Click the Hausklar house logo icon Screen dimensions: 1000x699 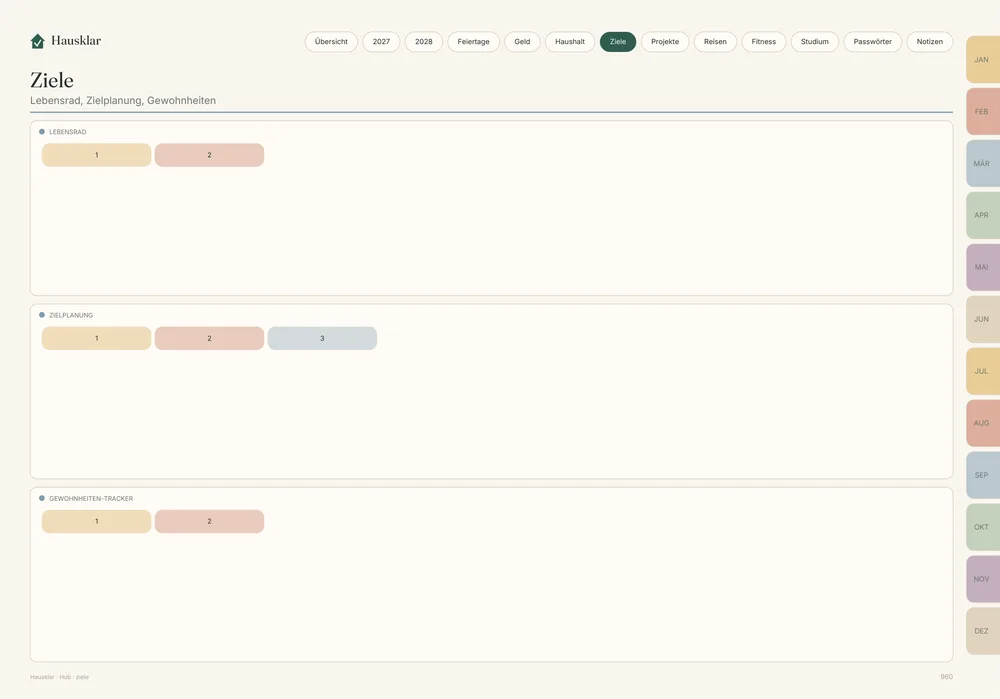click(38, 41)
